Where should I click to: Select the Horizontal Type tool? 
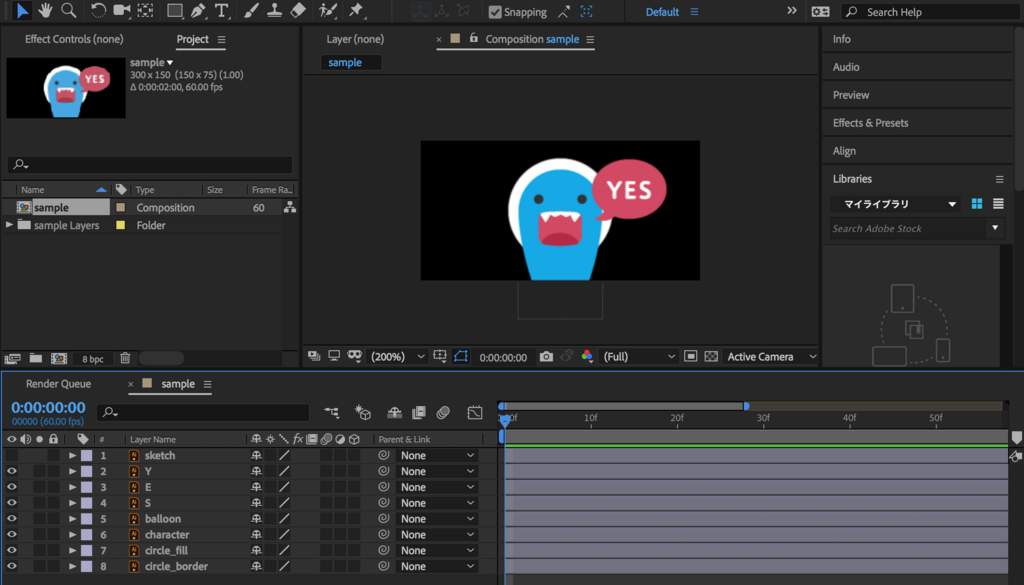pos(222,10)
